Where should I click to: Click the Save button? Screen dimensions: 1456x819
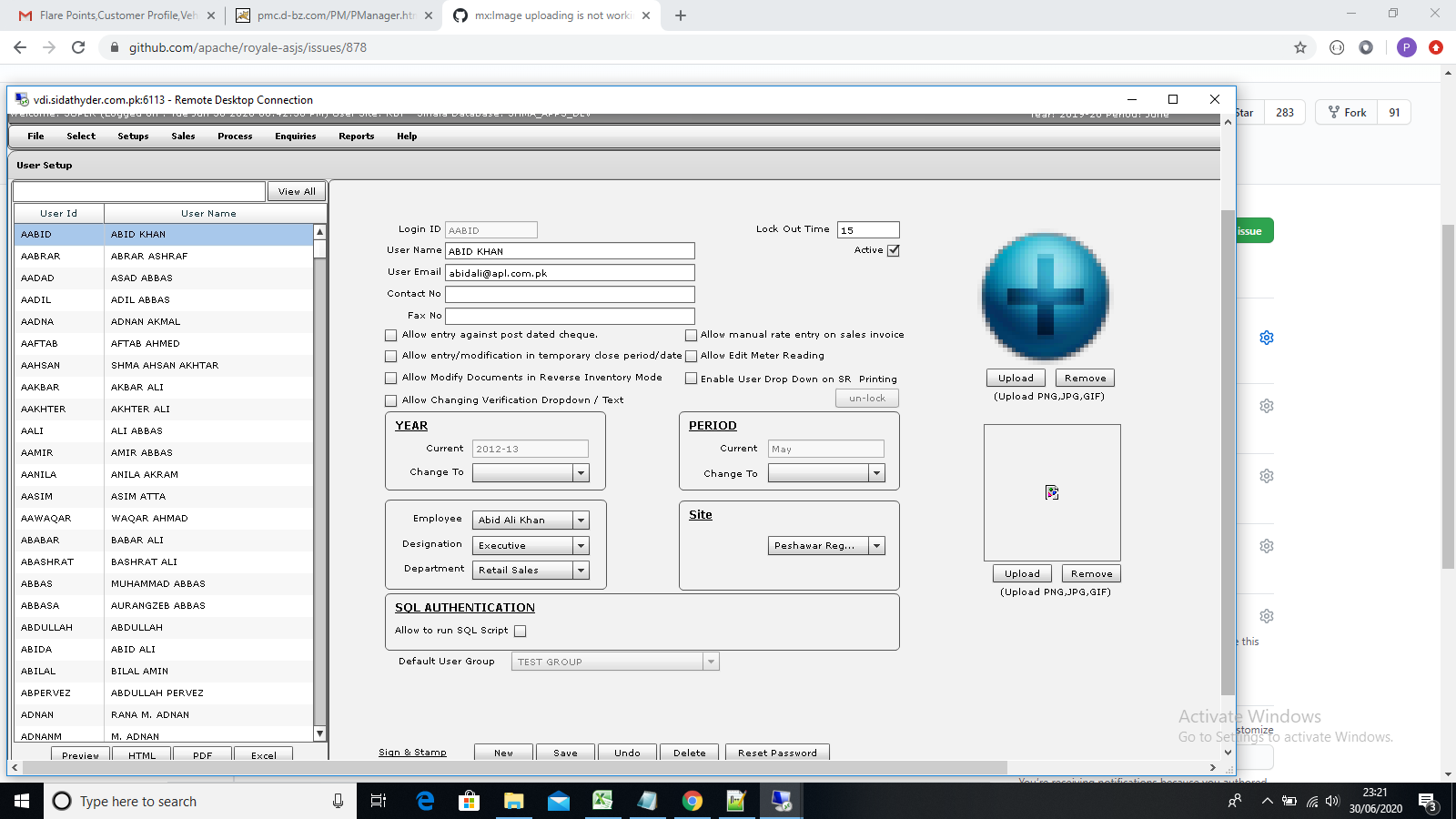565,753
